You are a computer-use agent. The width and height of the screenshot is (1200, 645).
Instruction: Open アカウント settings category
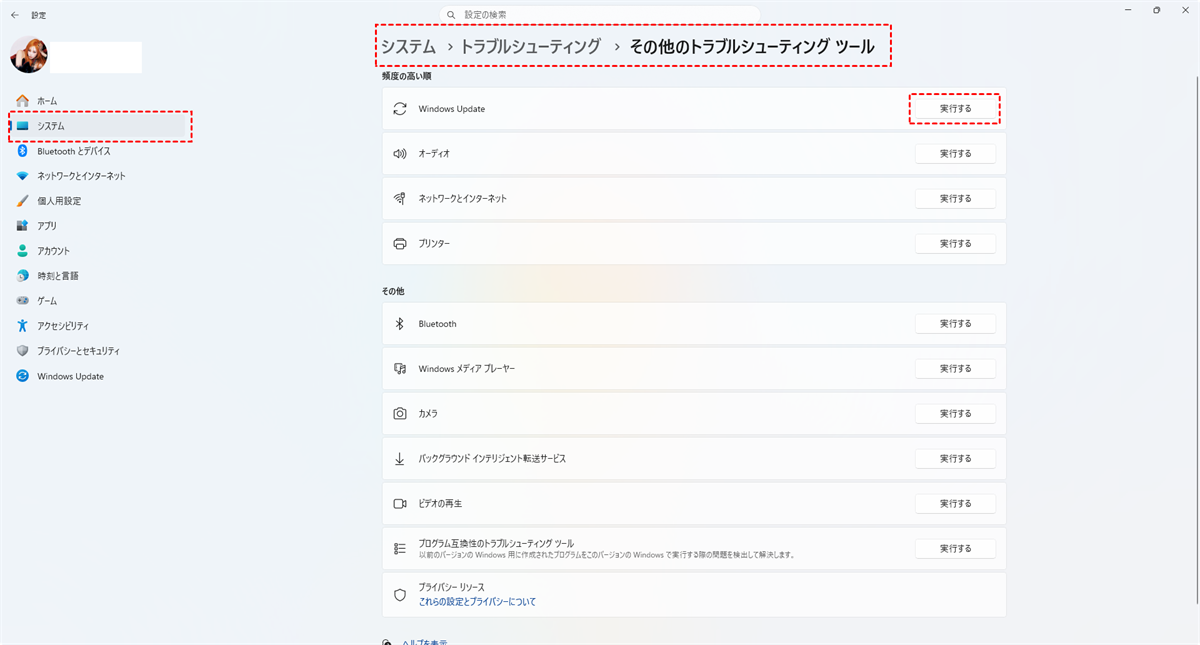[x=54, y=251]
